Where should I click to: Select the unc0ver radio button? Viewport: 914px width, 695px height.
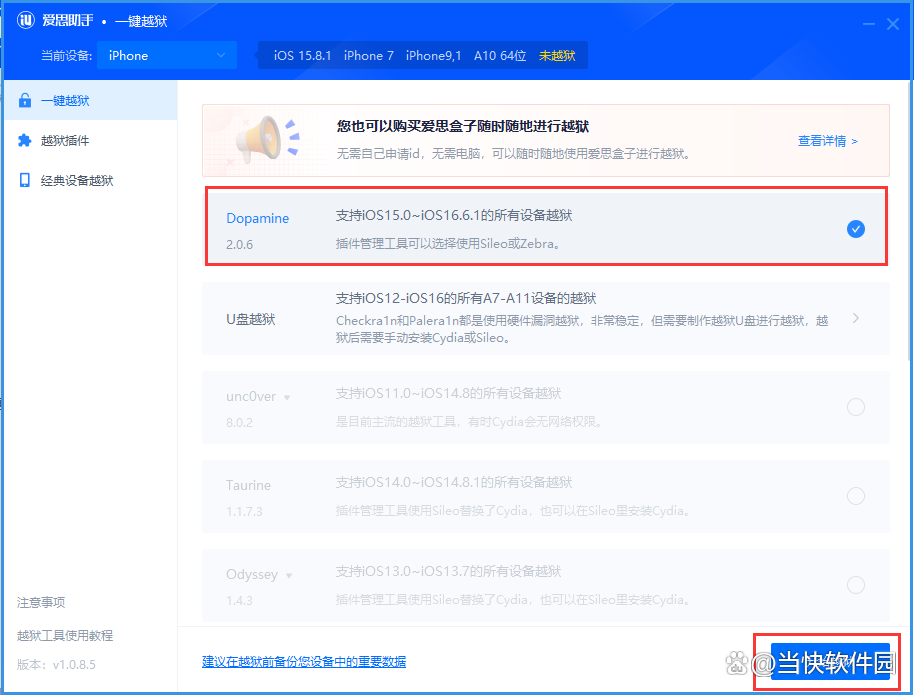pyautogui.click(x=855, y=407)
